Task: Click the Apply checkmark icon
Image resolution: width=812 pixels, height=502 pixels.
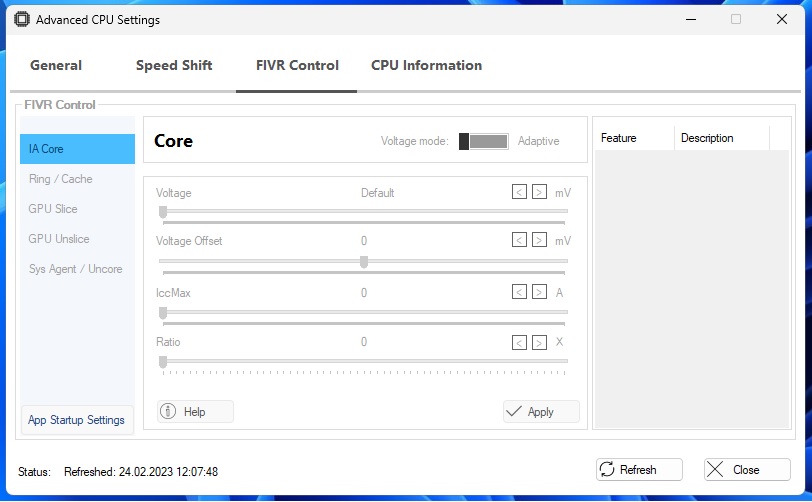Action: (514, 411)
